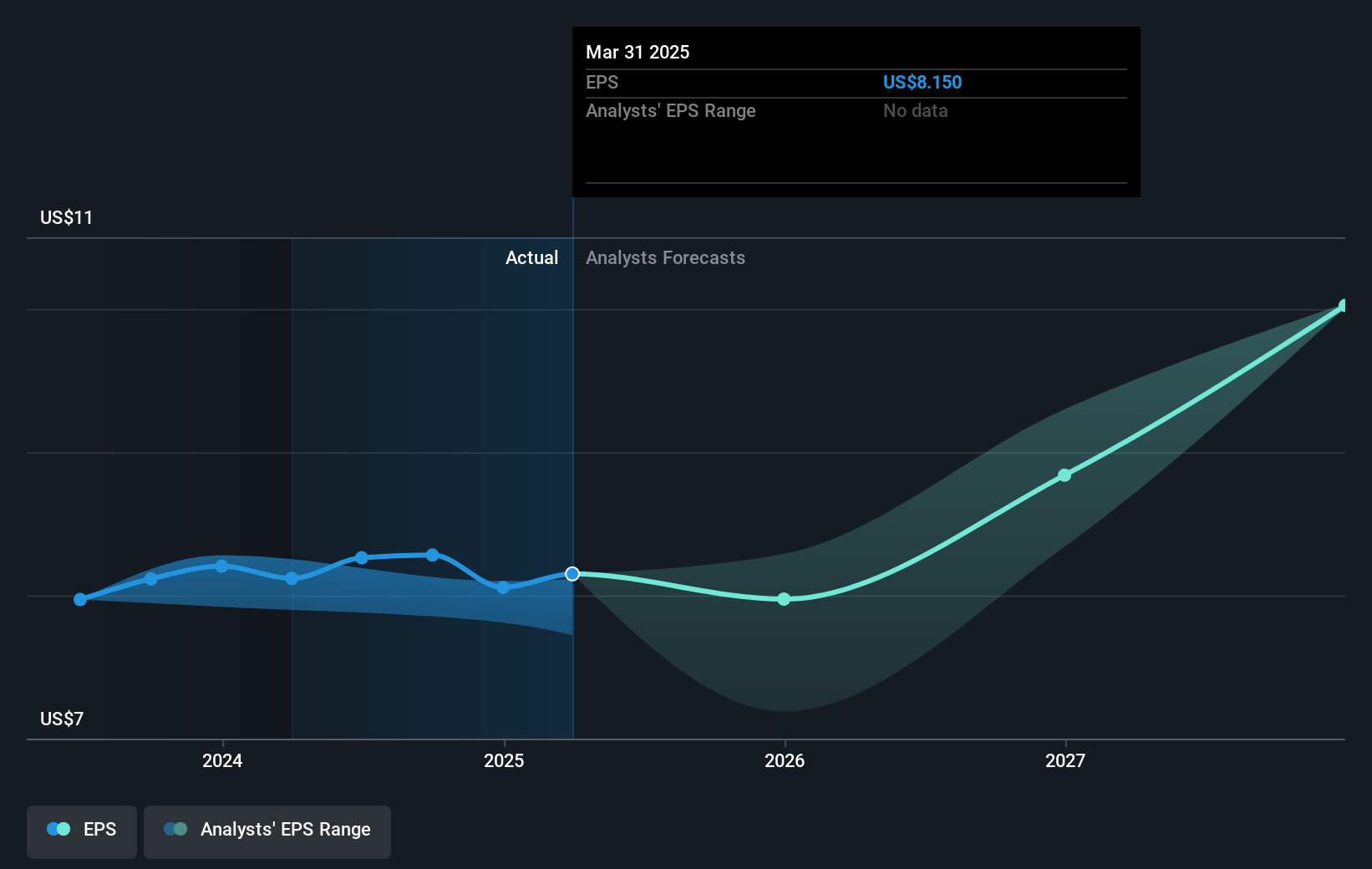Toggle the EPS legend series

coord(82,831)
